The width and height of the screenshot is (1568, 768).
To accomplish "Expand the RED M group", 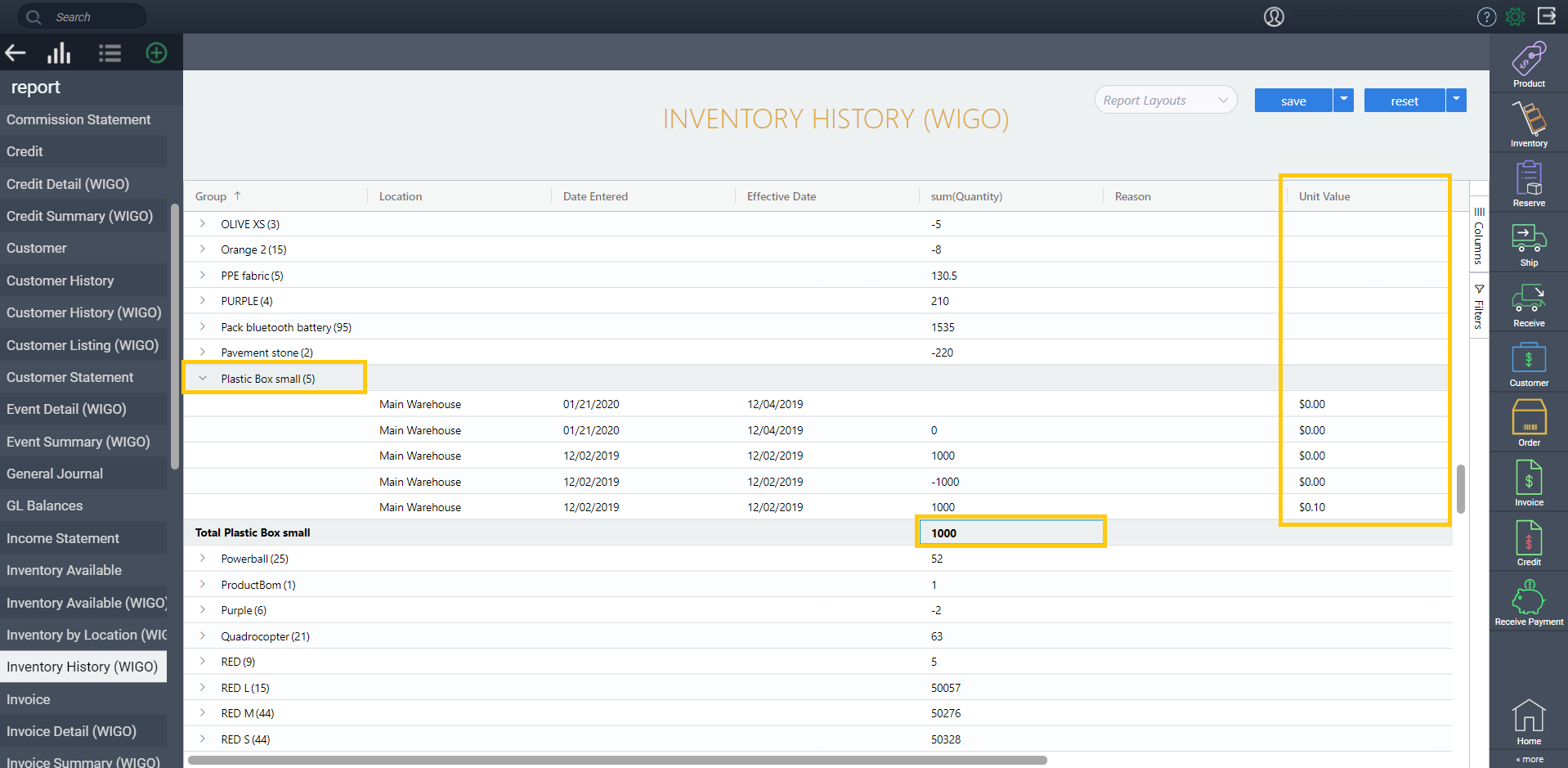I will (203, 713).
